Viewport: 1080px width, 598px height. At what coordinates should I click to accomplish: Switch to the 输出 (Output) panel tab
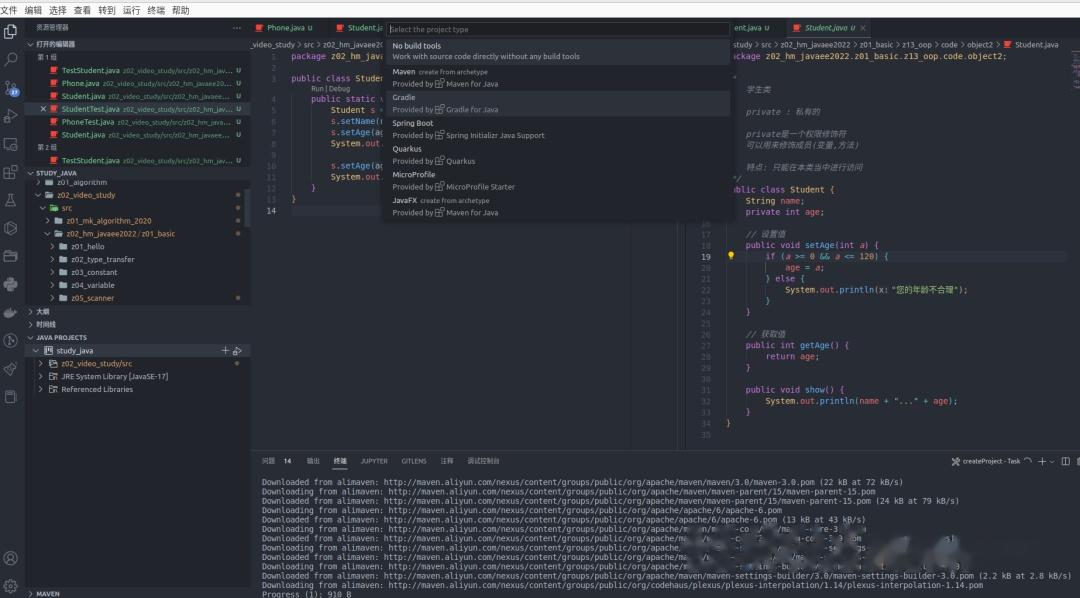point(313,461)
